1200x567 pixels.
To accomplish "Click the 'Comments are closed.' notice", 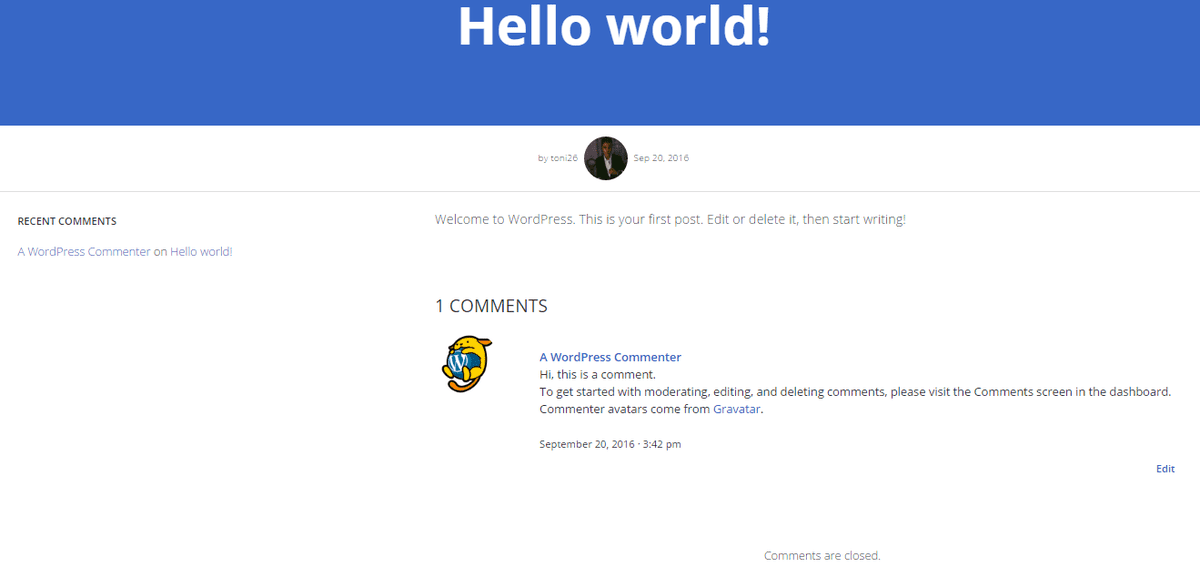I will point(822,556).
